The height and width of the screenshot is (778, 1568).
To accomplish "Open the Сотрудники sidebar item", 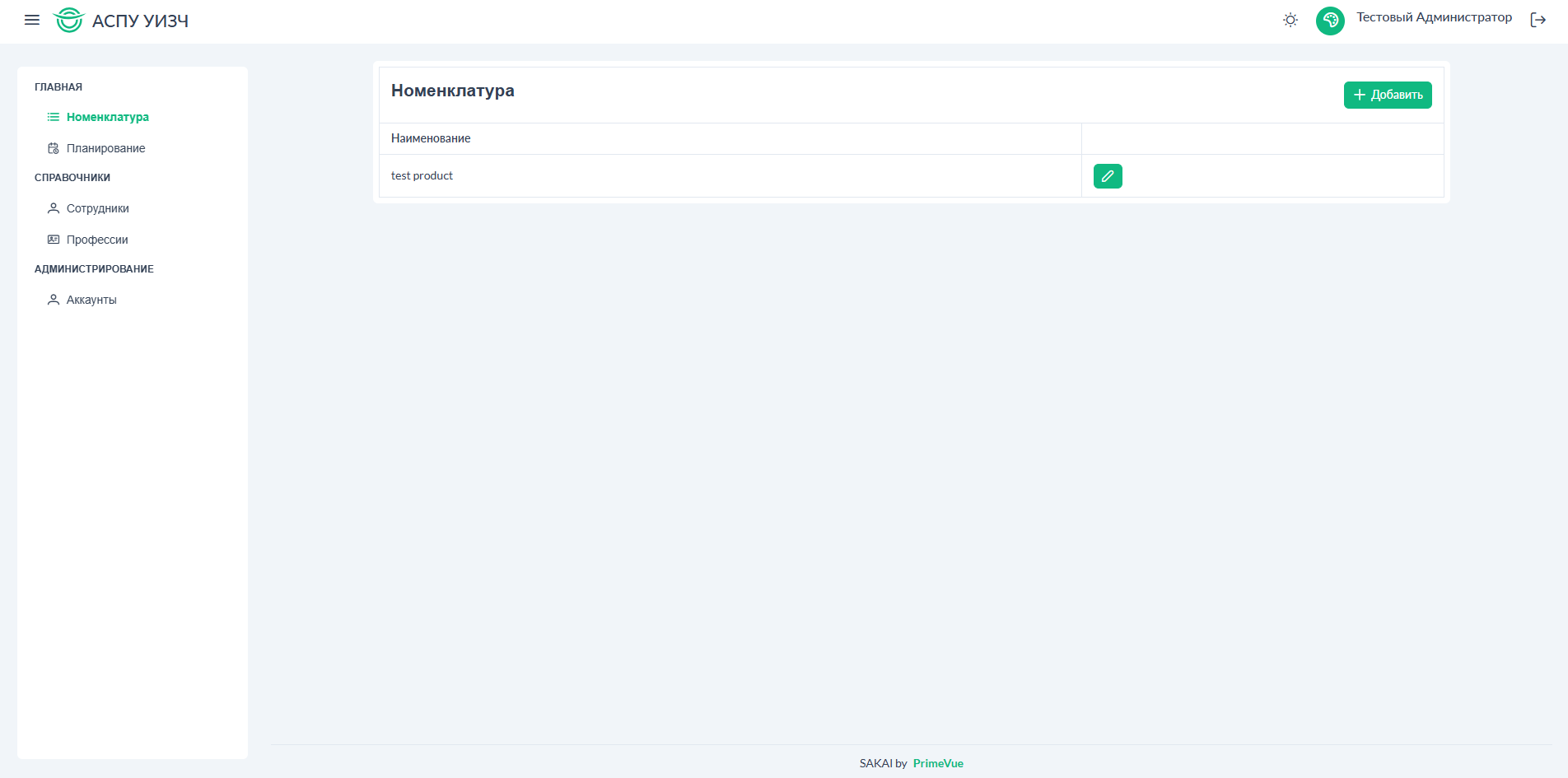I will click(97, 208).
